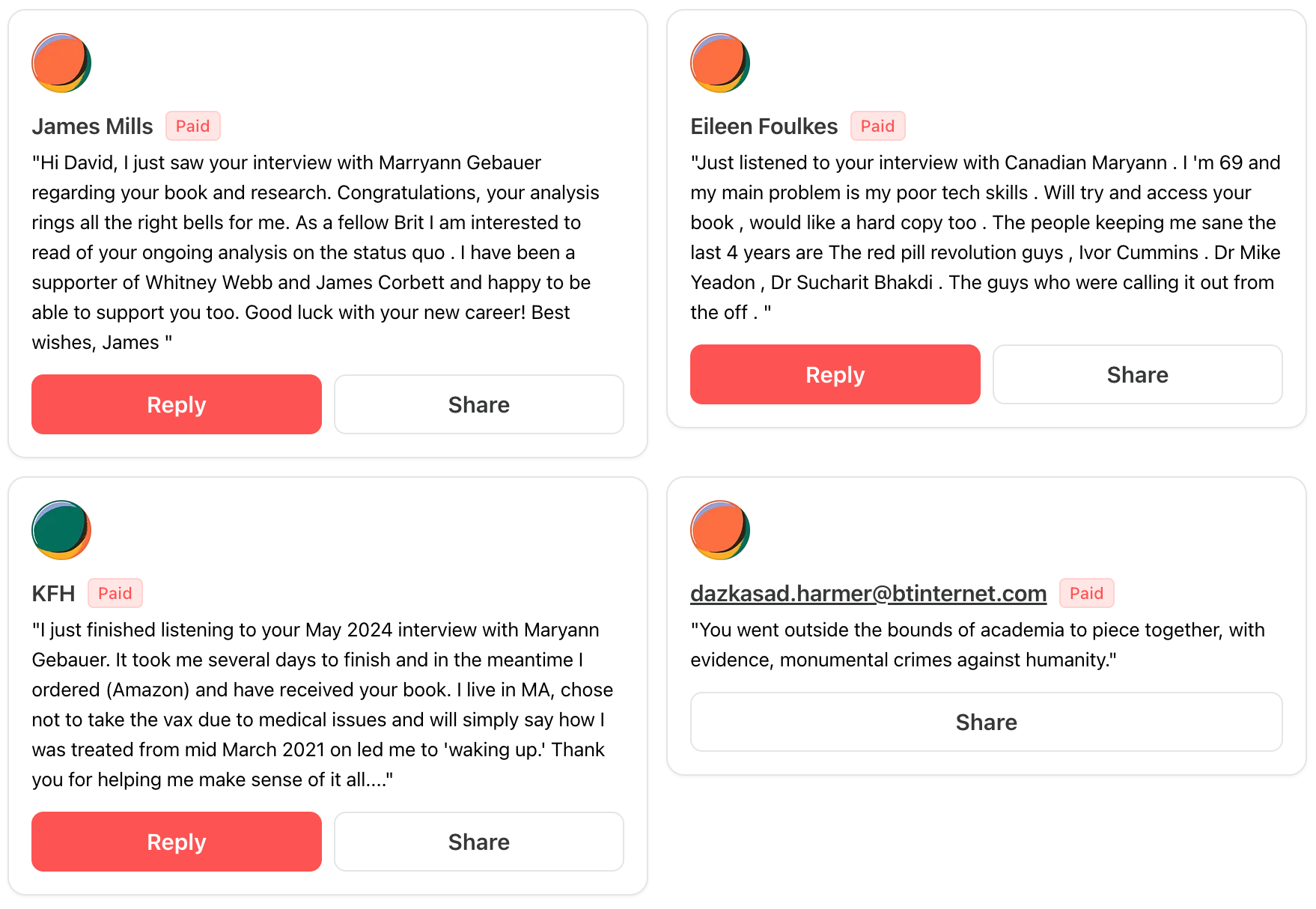1316x909 pixels.
Task: Click the Paid badge next to James Mills
Action: click(x=193, y=126)
